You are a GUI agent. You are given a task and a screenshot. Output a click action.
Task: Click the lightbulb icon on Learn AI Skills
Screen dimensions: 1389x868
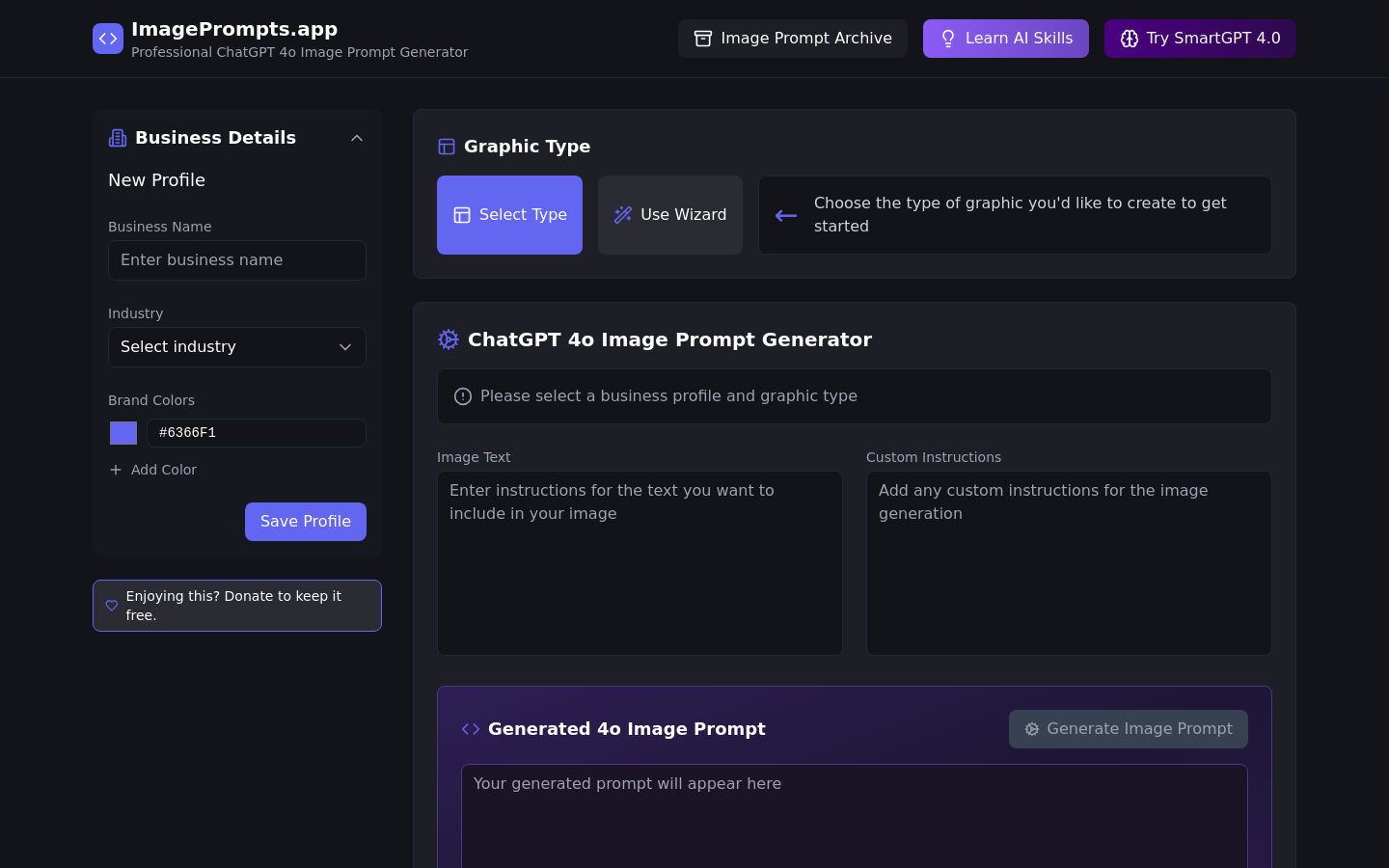pyautogui.click(x=948, y=39)
